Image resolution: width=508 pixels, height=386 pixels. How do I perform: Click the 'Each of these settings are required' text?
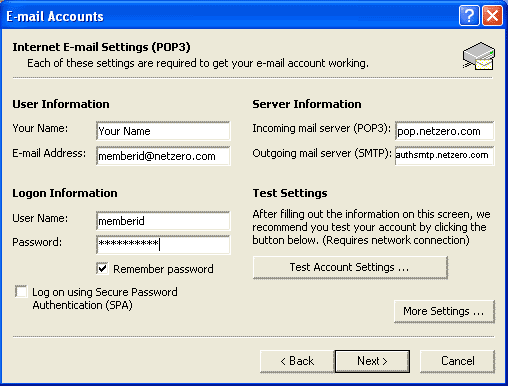pos(198,63)
